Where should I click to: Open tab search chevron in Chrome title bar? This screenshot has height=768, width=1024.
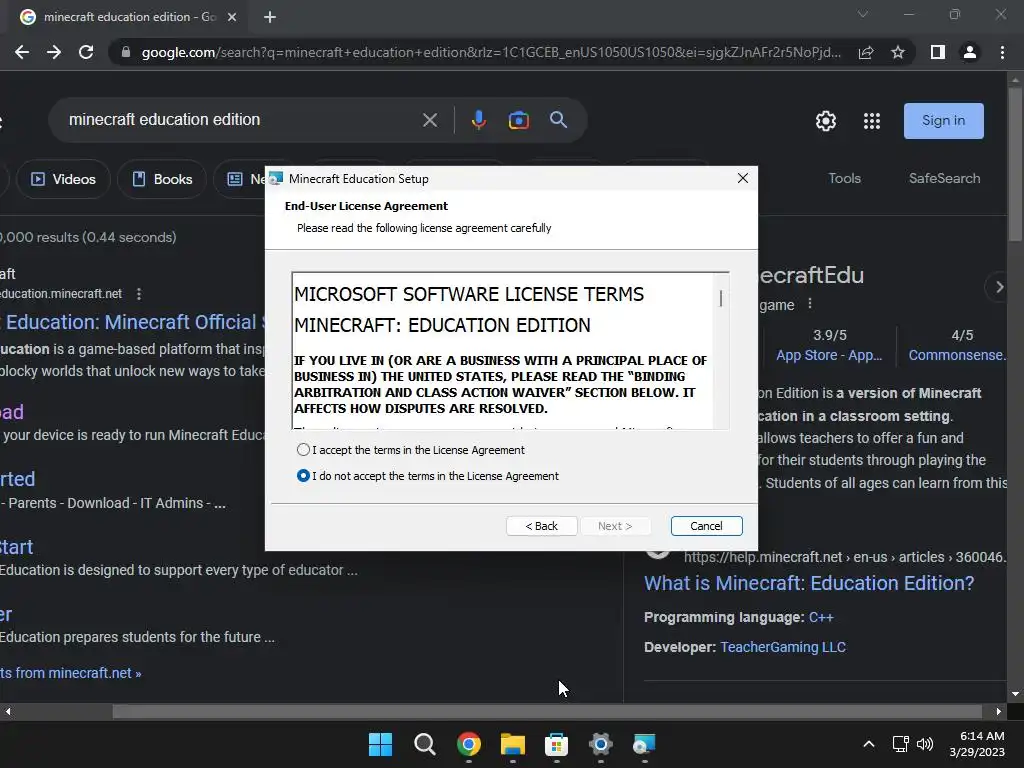coord(863,14)
